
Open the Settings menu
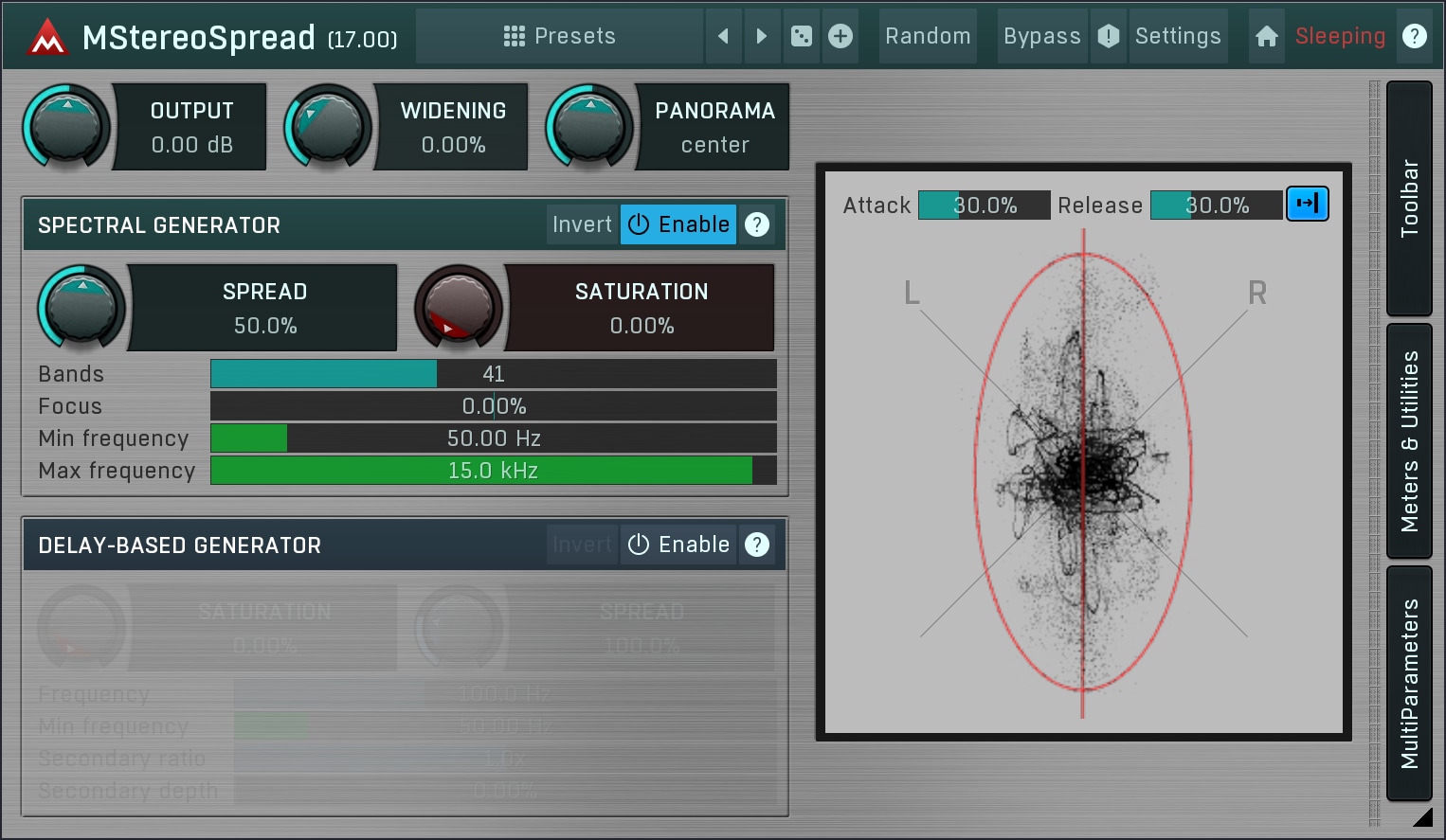1178,36
